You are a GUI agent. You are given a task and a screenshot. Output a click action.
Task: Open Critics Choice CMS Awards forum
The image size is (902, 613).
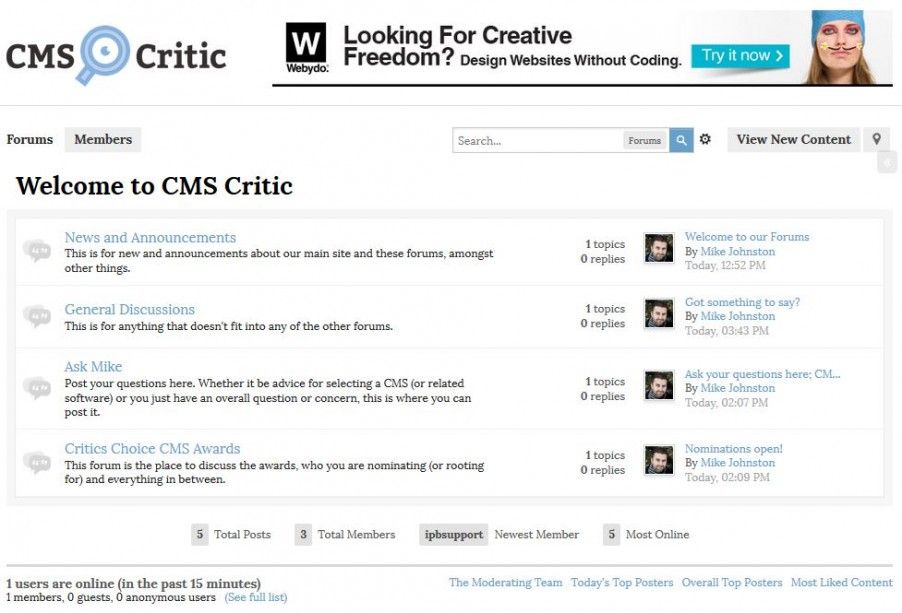(x=152, y=449)
